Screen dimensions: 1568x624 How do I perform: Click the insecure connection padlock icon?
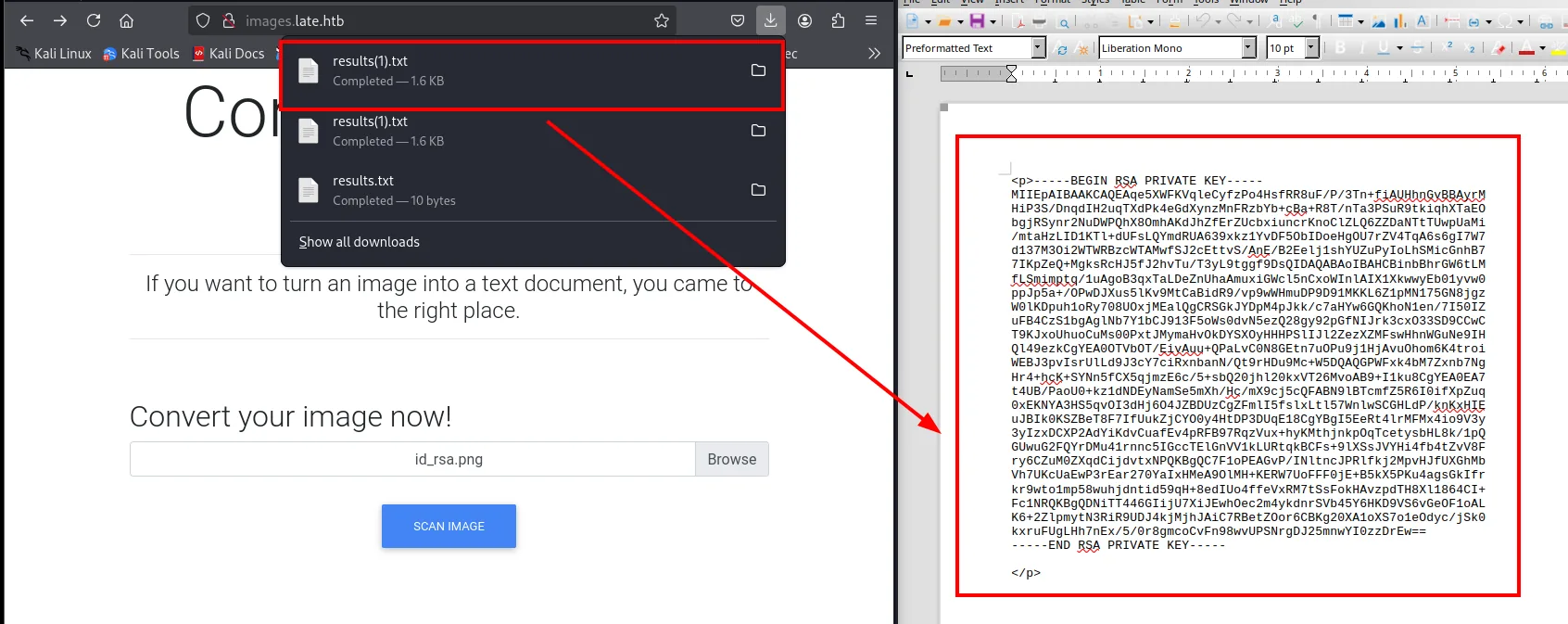coord(228,20)
